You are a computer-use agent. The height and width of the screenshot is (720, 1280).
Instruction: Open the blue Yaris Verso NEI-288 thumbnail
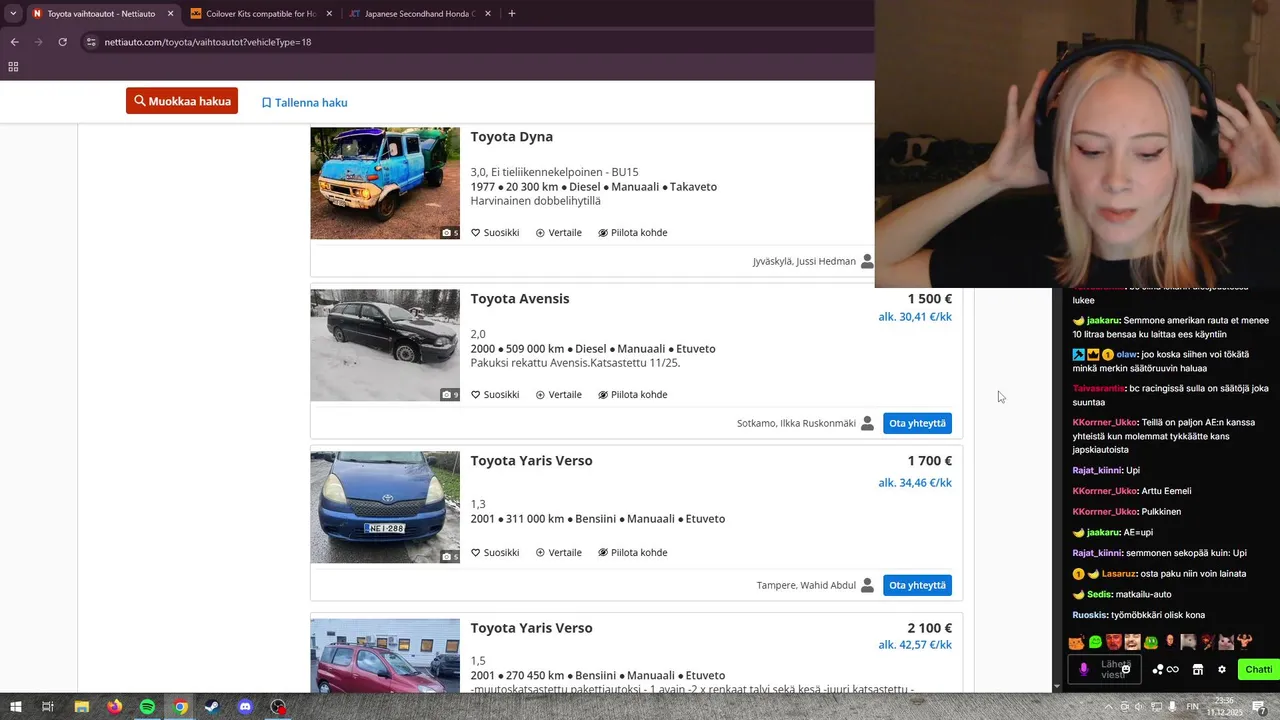coord(385,507)
